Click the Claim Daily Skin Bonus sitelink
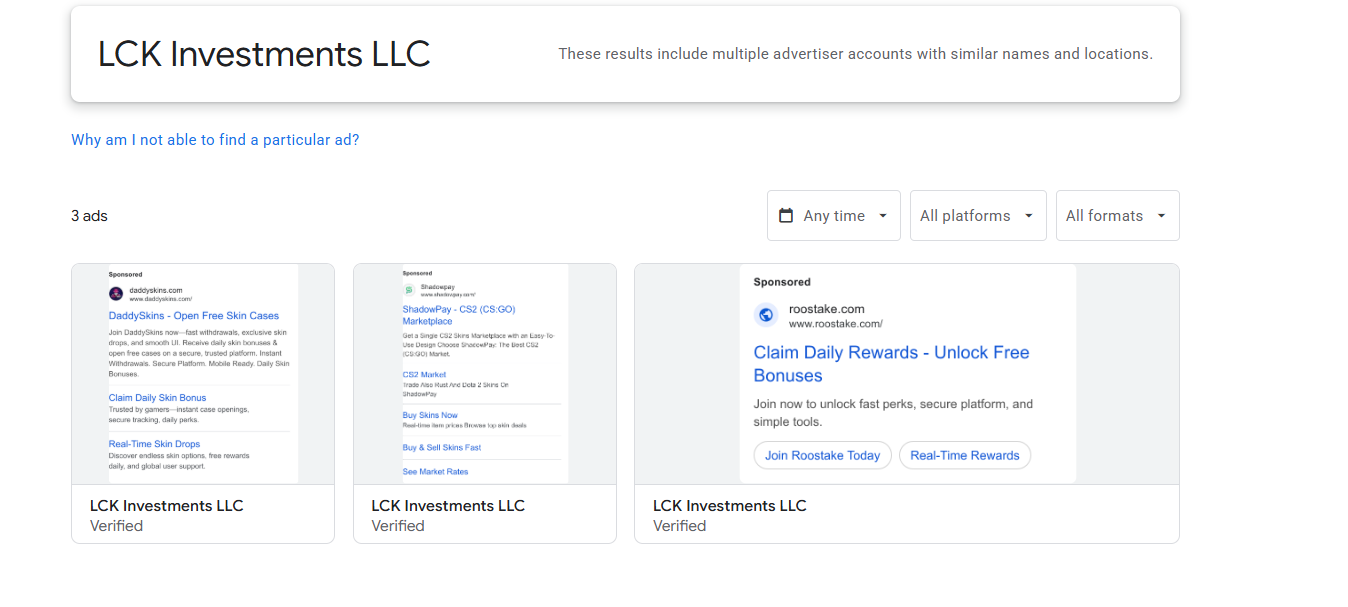 [x=158, y=398]
